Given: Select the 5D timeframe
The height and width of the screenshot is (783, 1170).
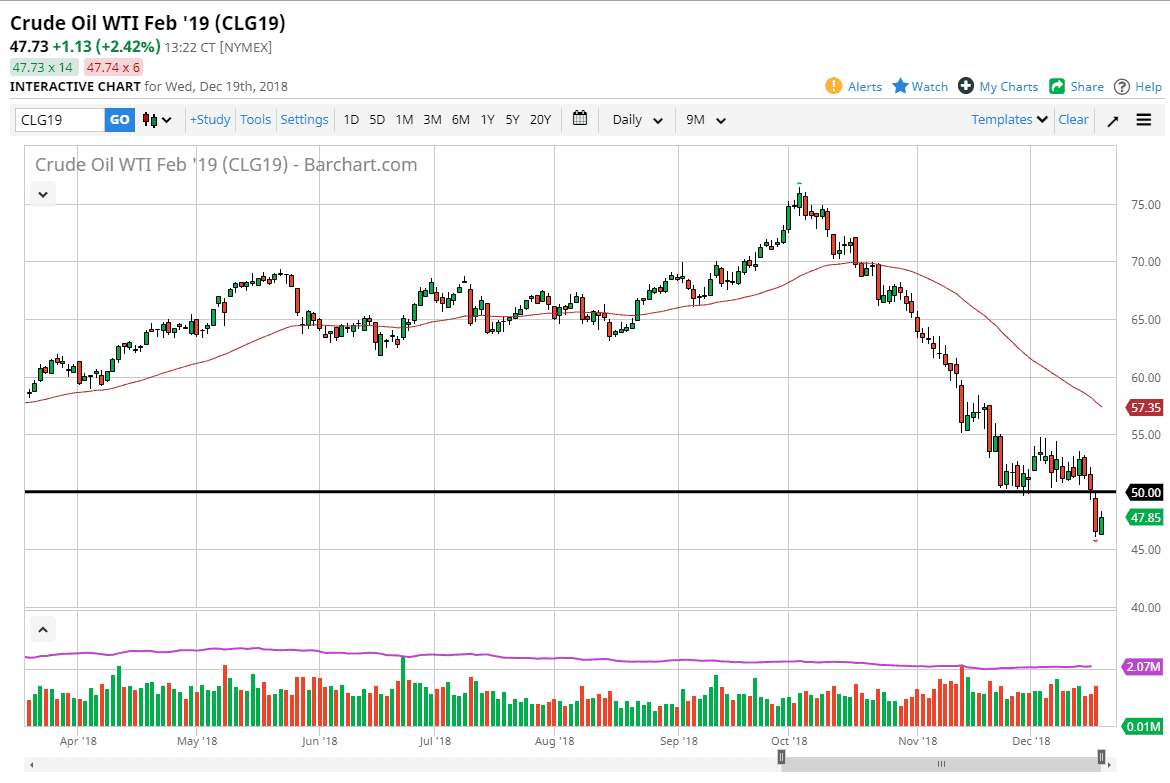Looking at the screenshot, I should tap(377, 119).
